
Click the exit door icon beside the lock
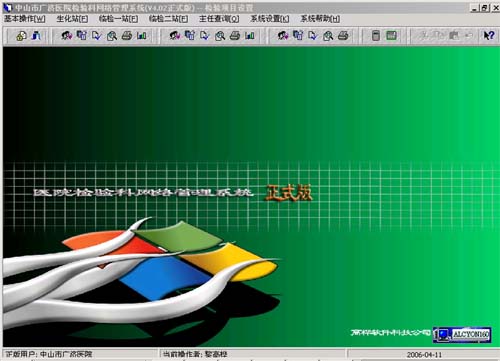tap(36, 36)
